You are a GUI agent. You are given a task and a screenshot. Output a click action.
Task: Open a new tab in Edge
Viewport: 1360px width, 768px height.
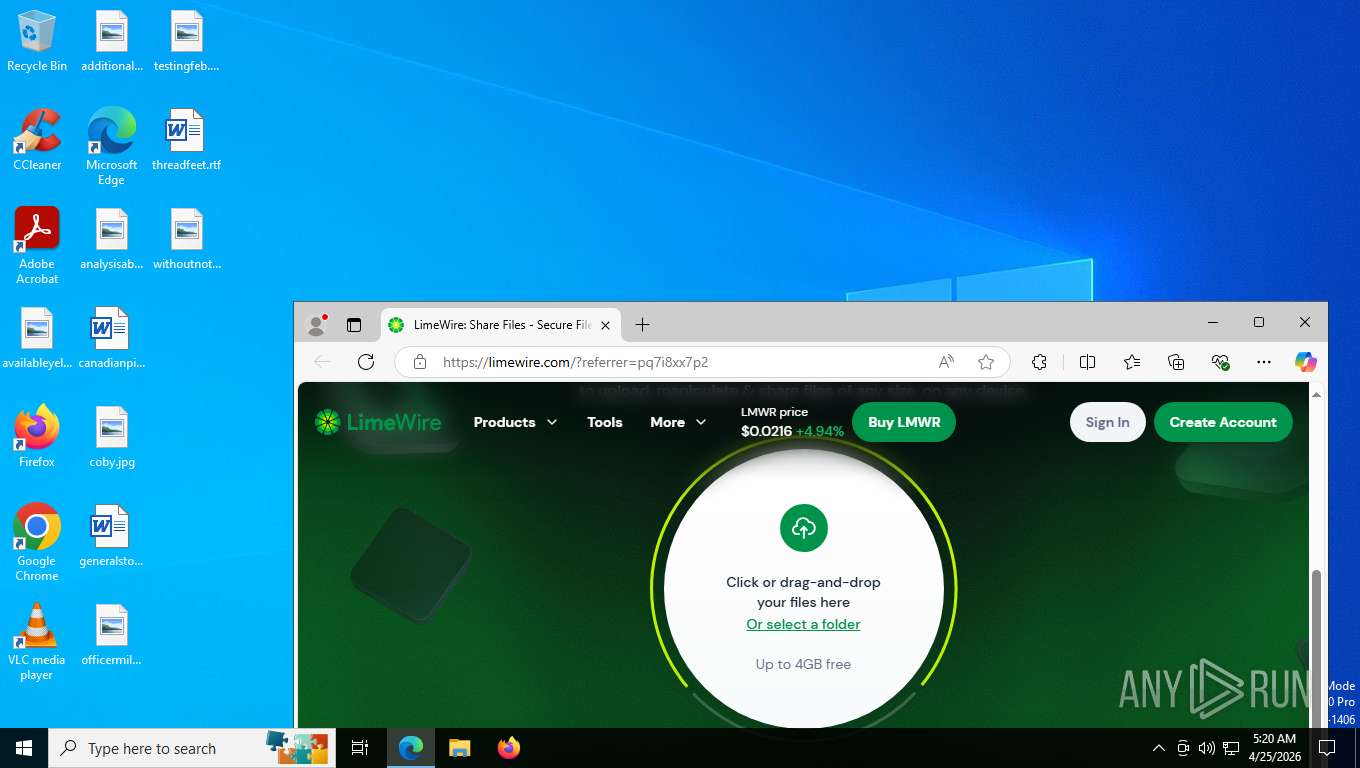click(x=642, y=324)
